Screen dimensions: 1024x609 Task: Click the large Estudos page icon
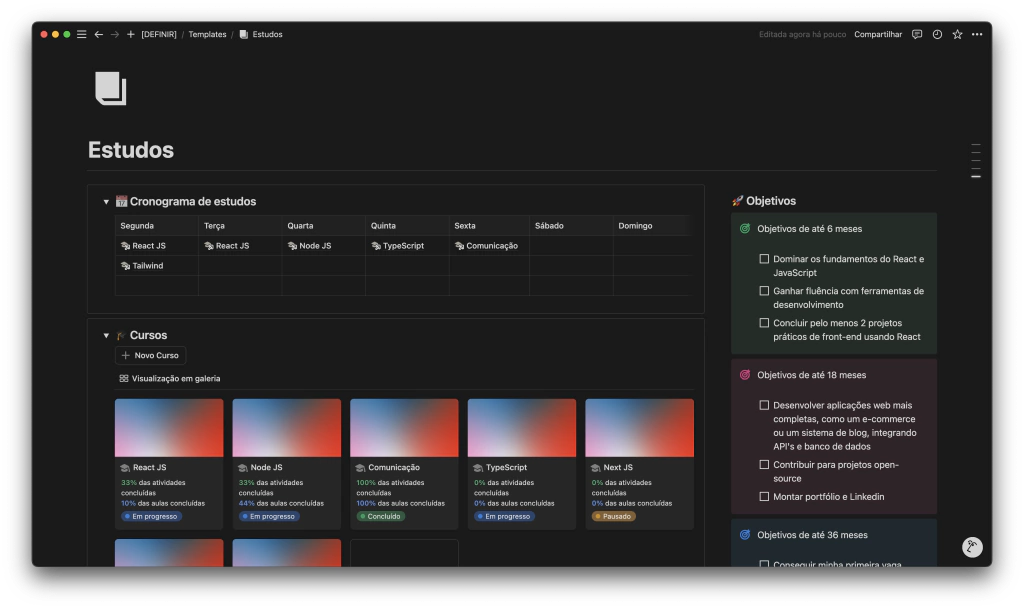110,89
